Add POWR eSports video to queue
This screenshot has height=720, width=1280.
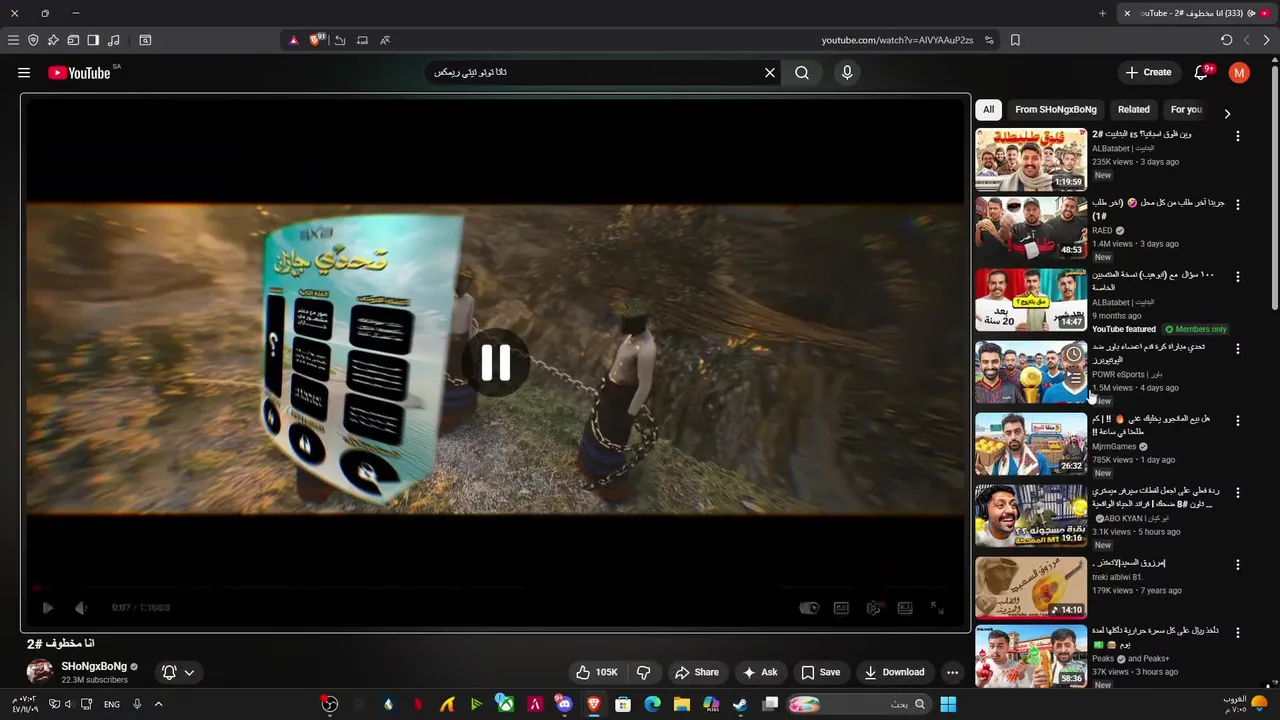(x=1074, y=378)
